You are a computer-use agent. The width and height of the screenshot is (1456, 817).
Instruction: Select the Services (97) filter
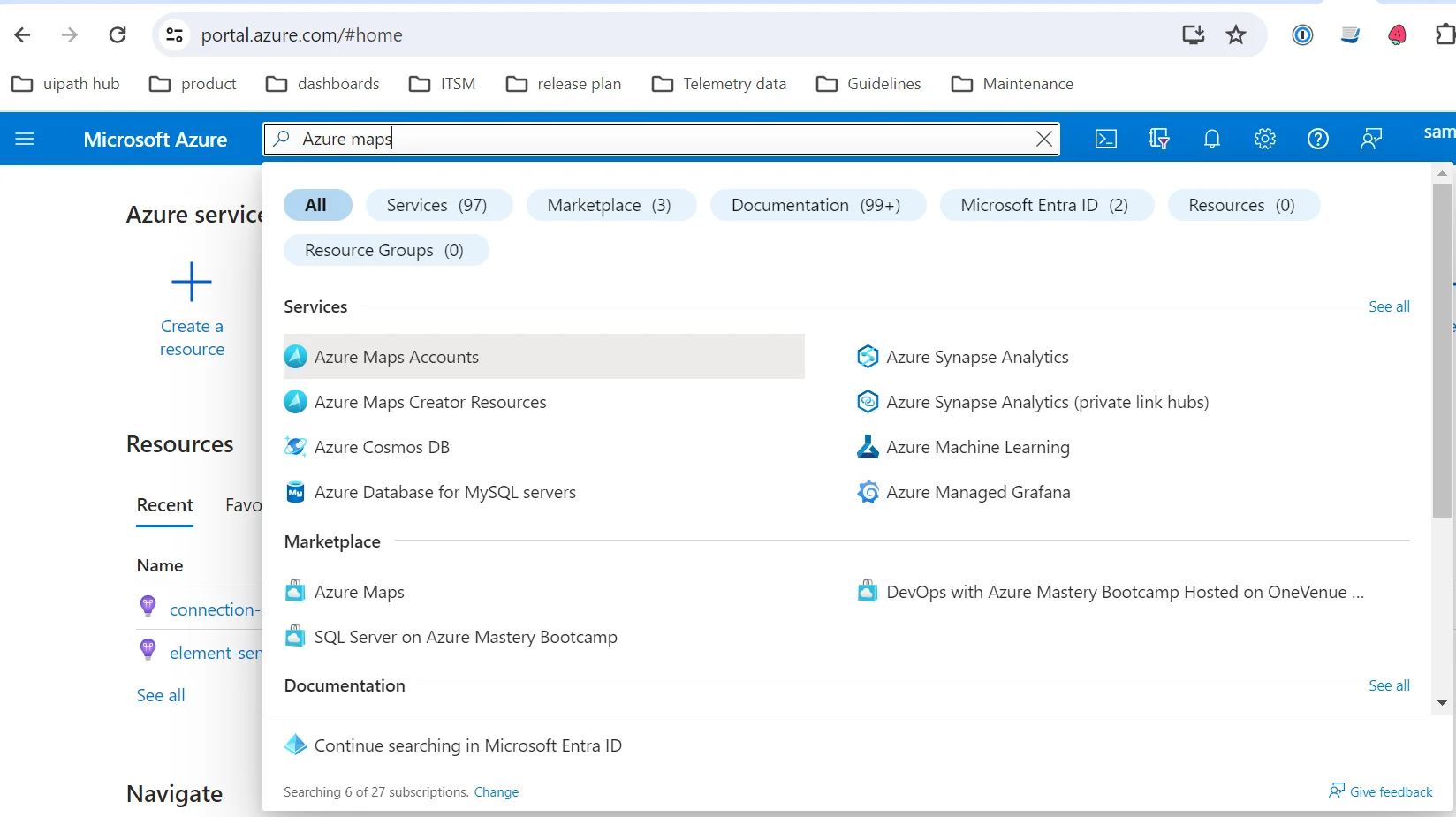click(436, 205)
